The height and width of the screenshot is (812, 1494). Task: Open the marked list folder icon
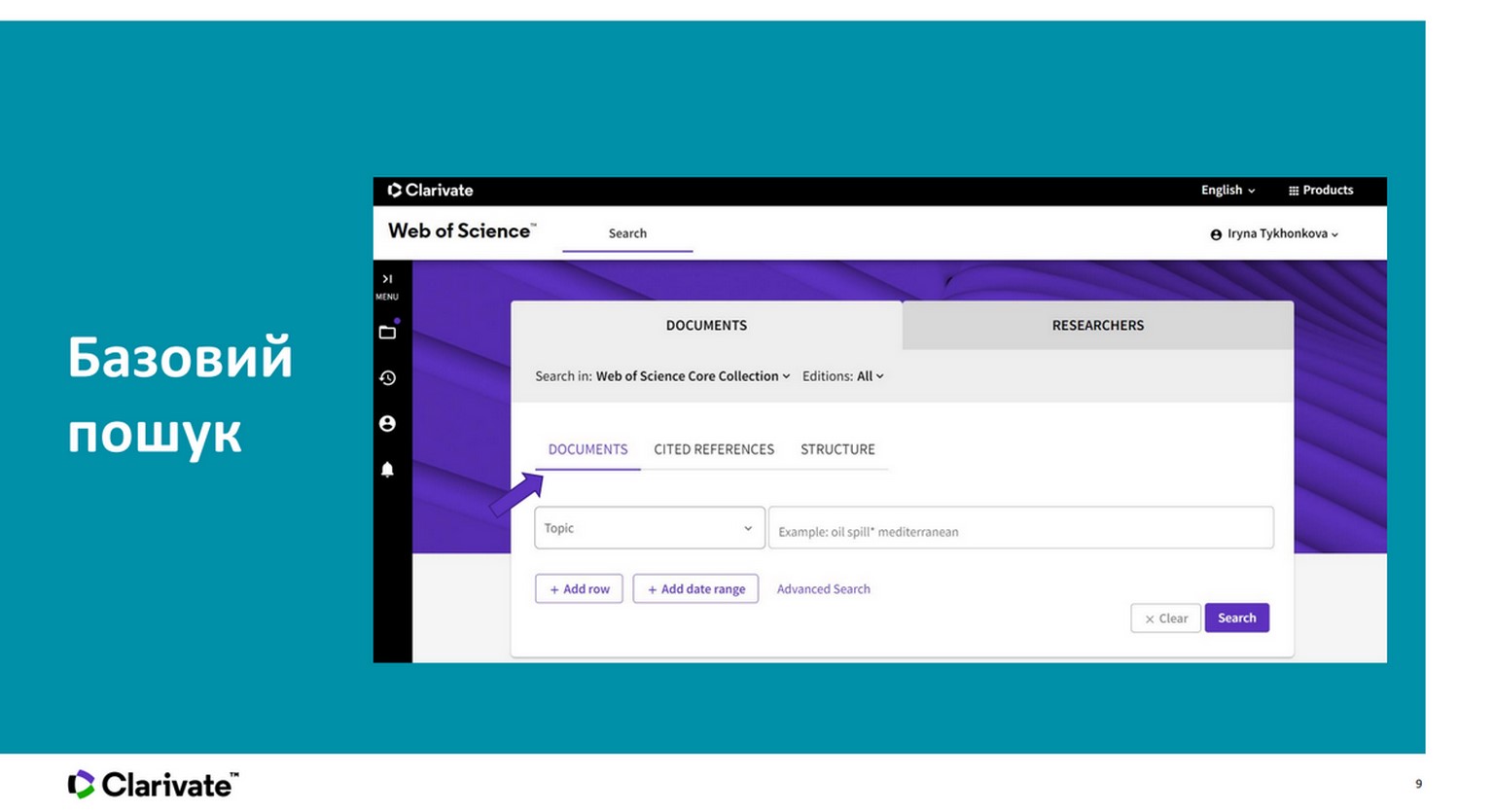point(387,333)
